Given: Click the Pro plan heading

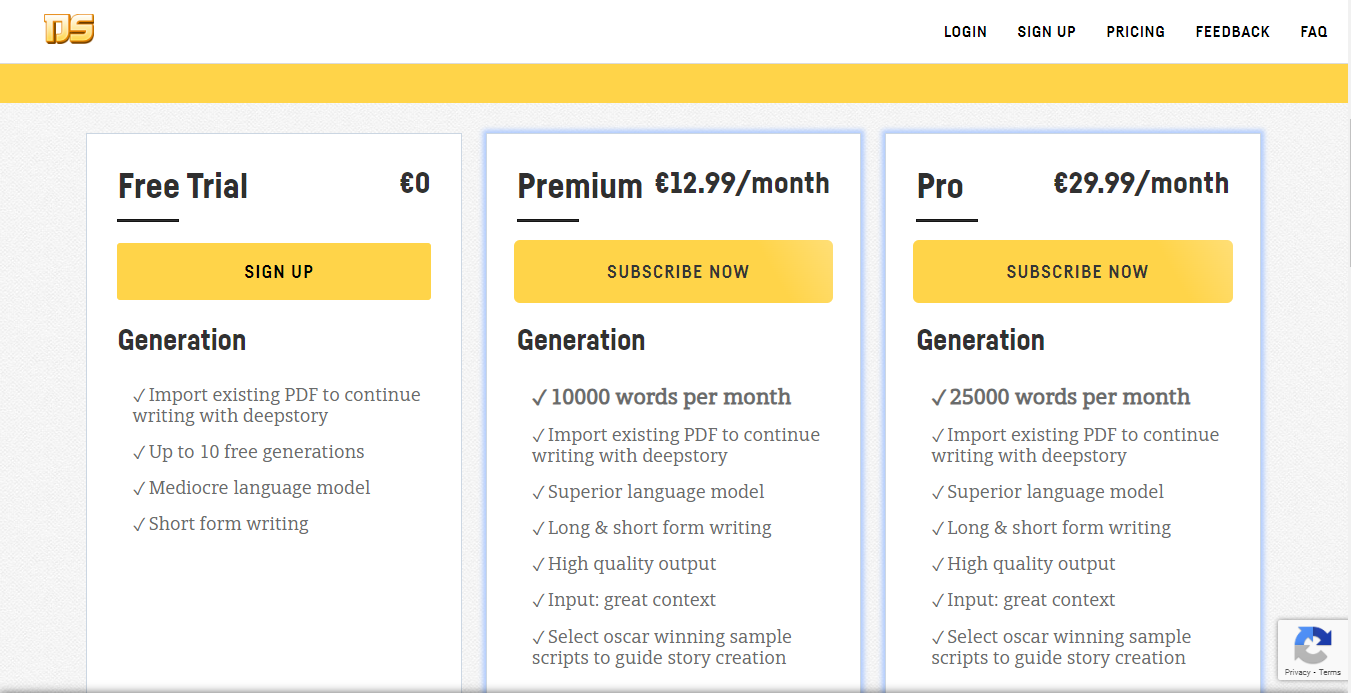Looking at the screenshot, I should [x=940, y=186].
